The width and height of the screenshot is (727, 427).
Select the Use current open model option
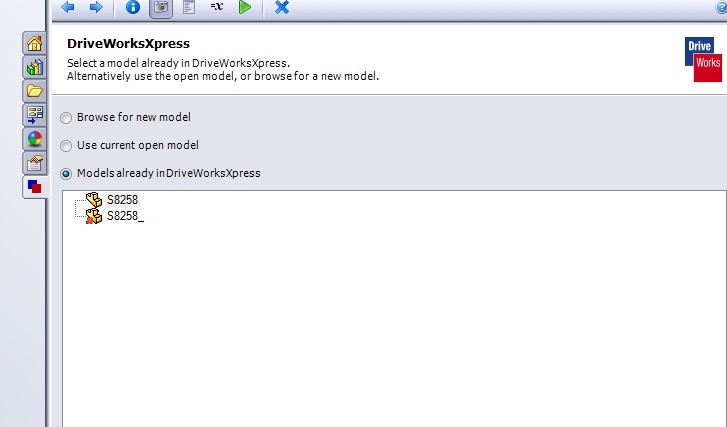point(129,146)
